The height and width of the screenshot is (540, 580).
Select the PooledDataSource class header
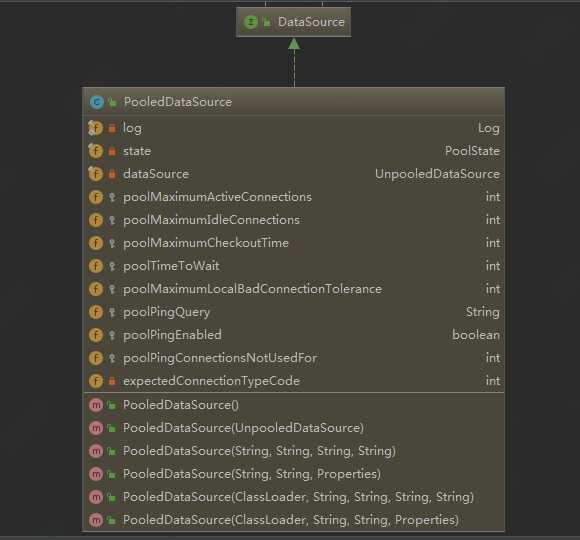(294, 102)
